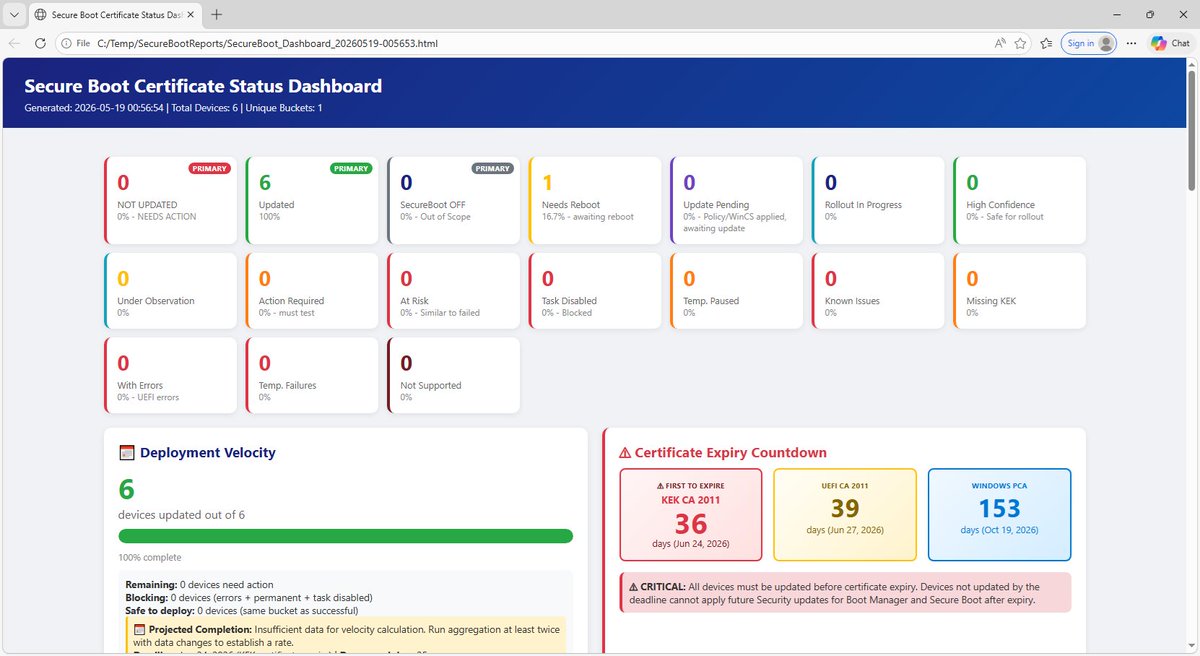Click the green PRIMARY badge on Updated
Image resolution: width=1200 pixels, height=656 pixels.
click(351, 169)
